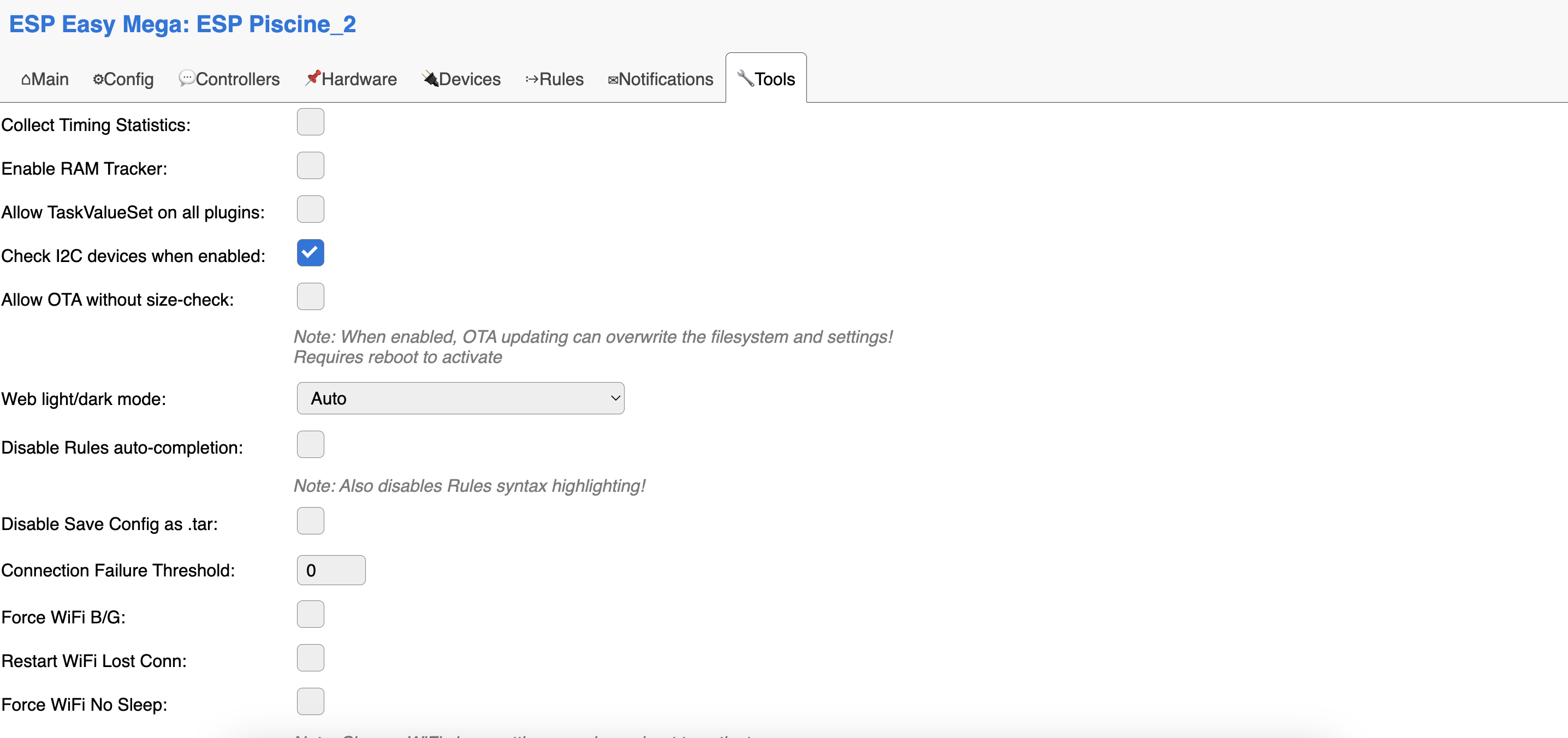Enable Collect Timing Statistics checkbox
The image size is (1568, 738).
(x=311, y=122)
